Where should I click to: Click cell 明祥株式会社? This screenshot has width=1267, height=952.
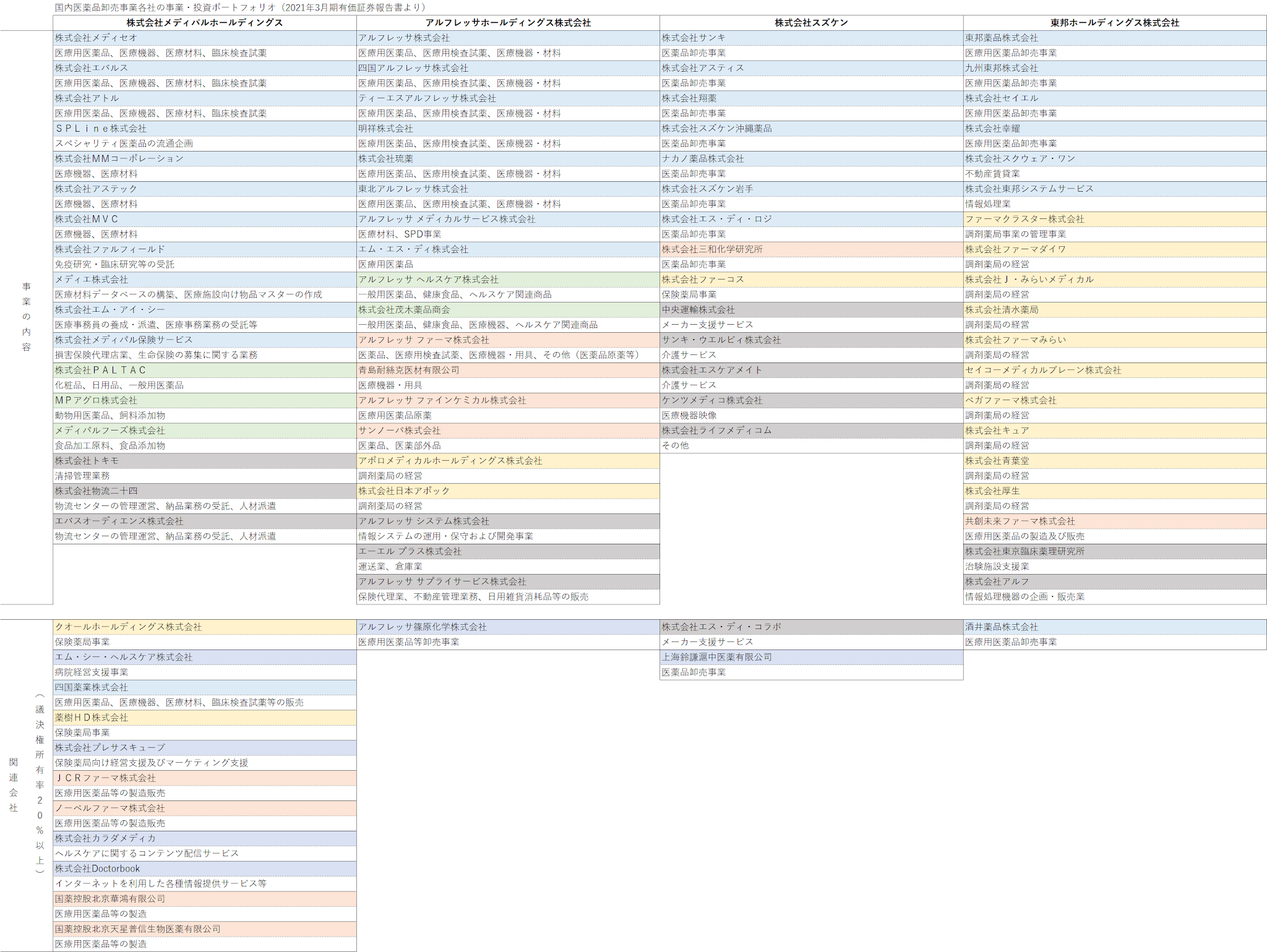pos(508,129)
